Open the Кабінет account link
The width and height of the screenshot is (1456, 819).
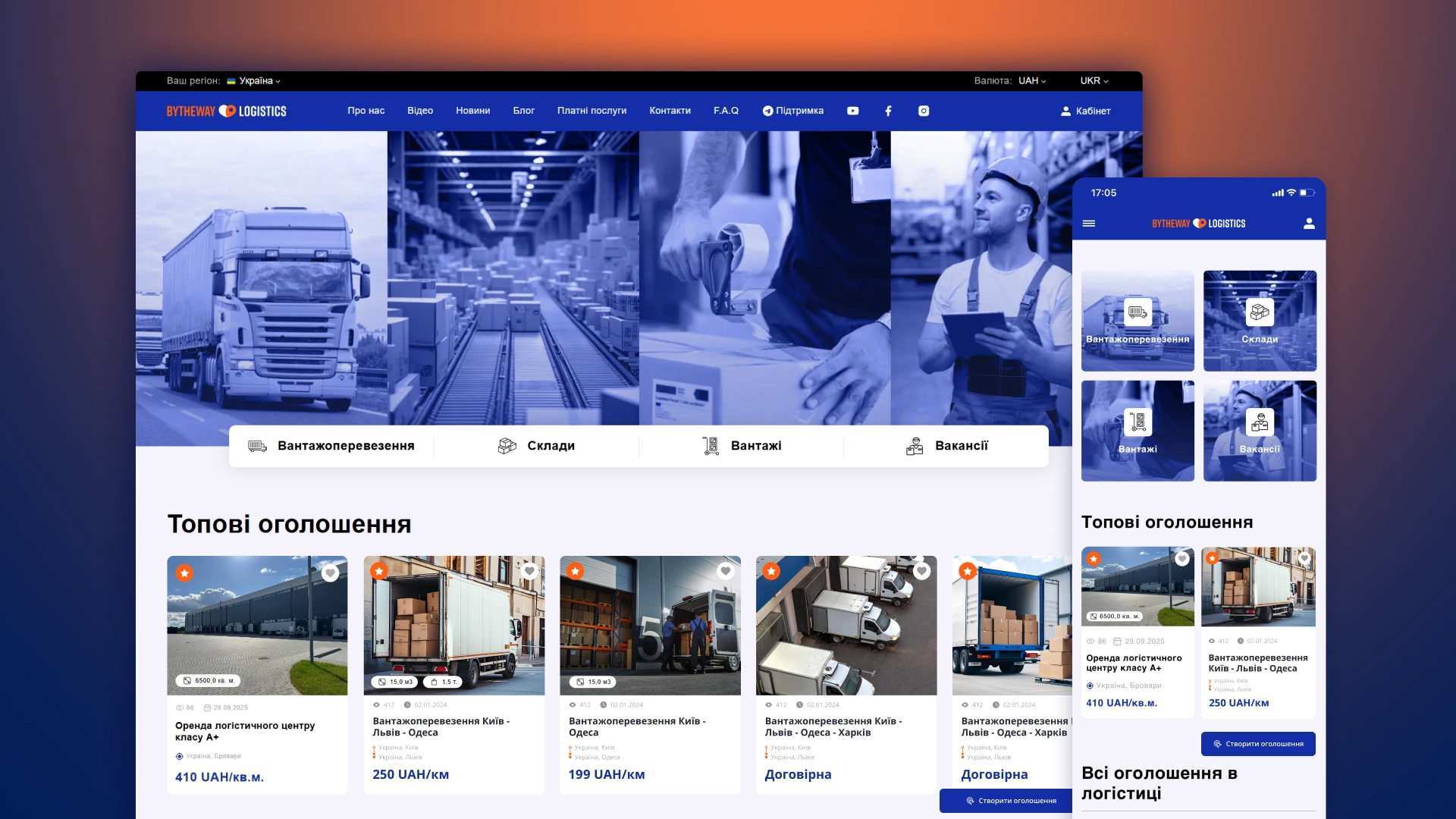pos(1085,111)
